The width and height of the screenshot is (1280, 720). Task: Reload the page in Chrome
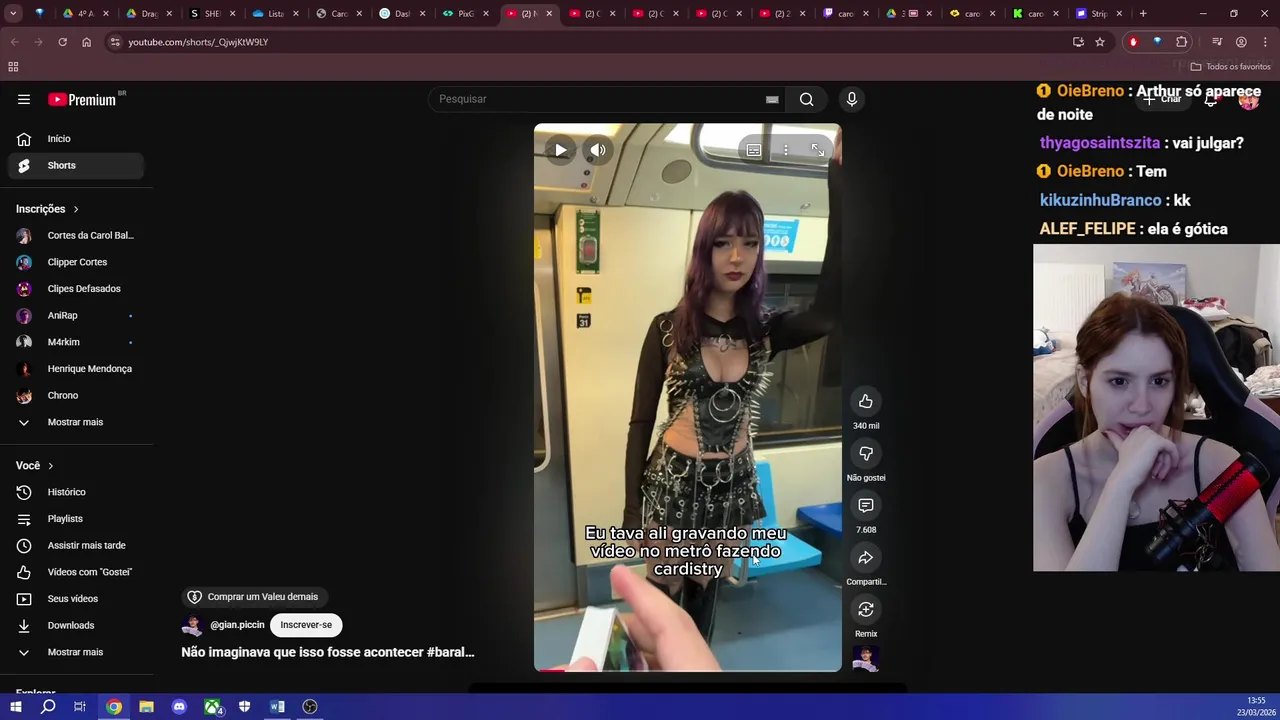pyautogui.click(x=62, y=42)
